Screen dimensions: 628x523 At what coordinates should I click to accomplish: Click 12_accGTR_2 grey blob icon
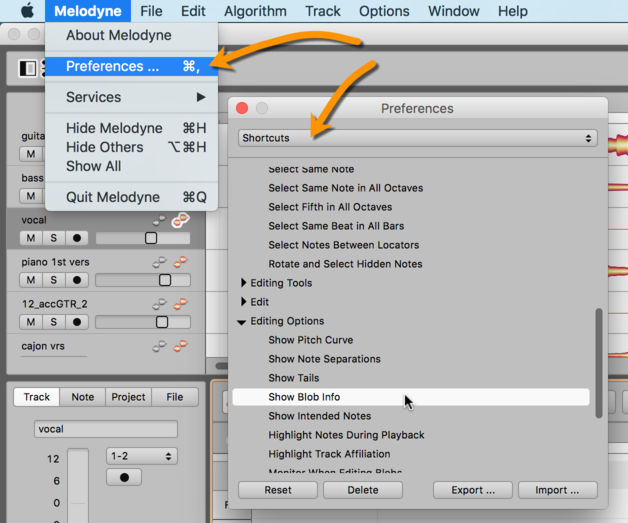159,304
